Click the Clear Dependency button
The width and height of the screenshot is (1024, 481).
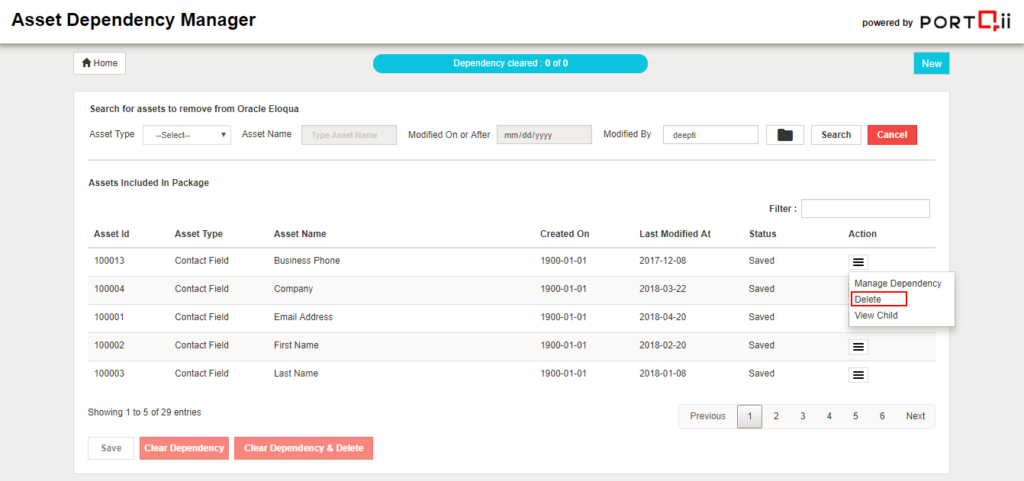184,448
